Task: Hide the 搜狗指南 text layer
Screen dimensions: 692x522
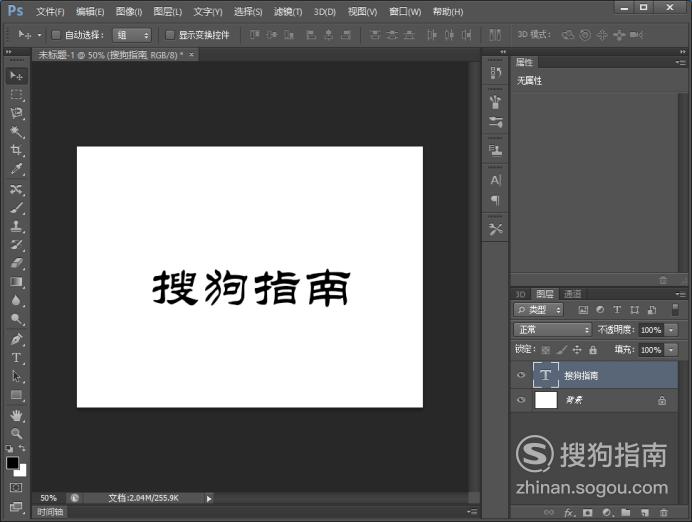Action: point(521,375)
